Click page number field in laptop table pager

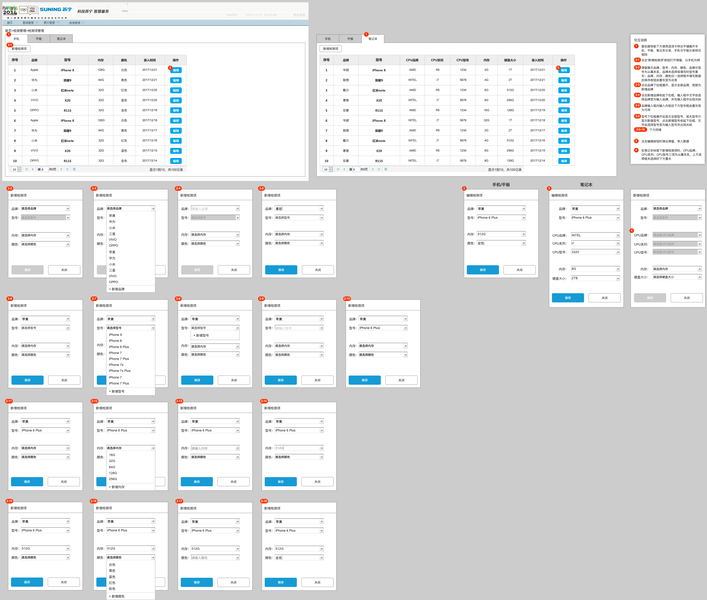tap(356, 169)
